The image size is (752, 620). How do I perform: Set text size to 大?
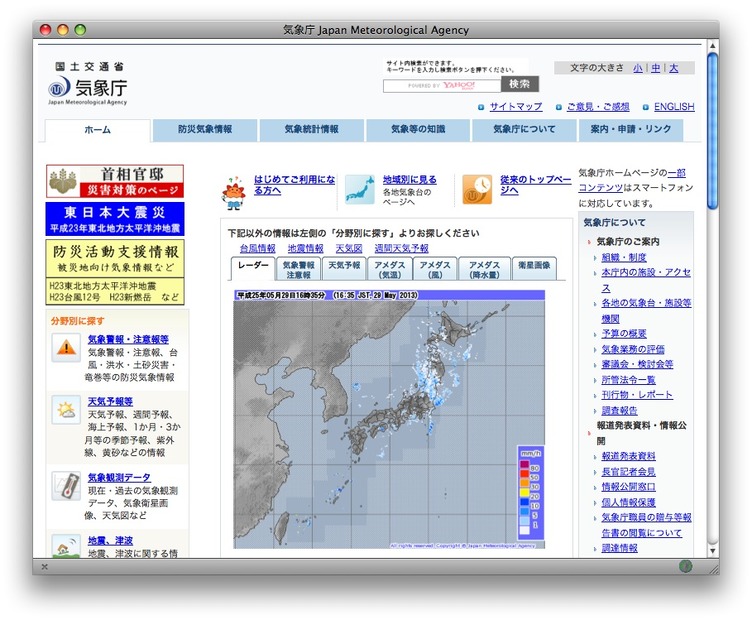pos(674,68)
